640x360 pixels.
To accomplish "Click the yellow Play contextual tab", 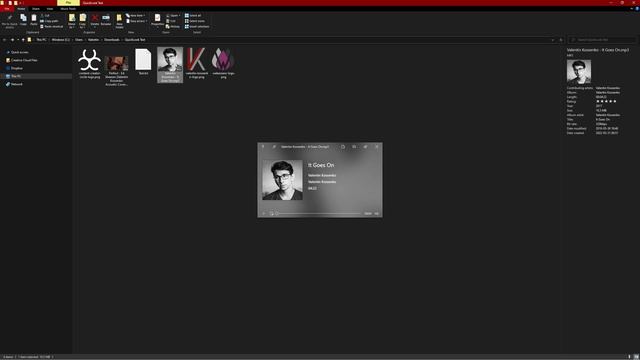I will 68,2.
